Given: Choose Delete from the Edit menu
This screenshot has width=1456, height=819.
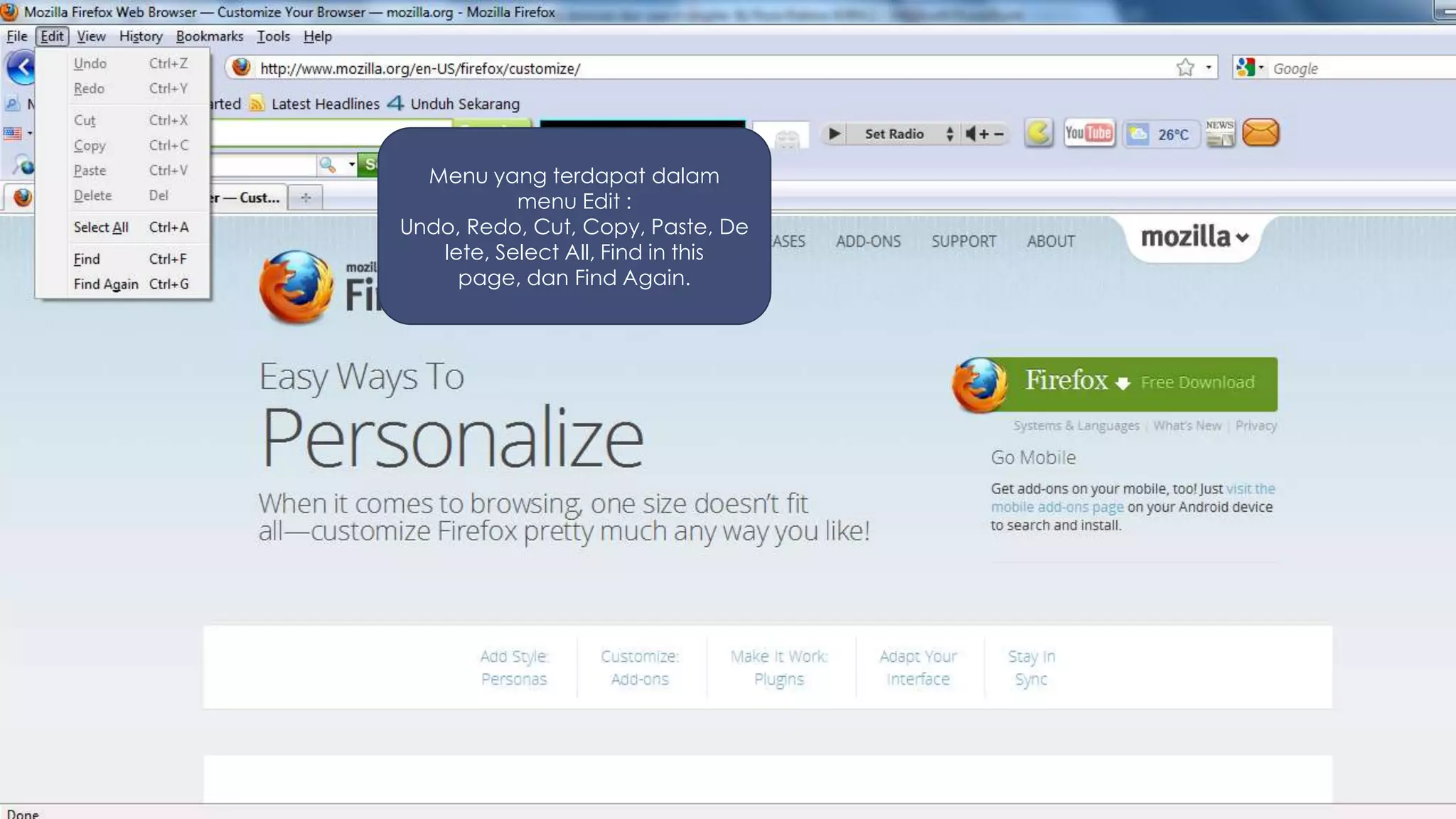Looking at the screenshot, I should click(122, 195).
